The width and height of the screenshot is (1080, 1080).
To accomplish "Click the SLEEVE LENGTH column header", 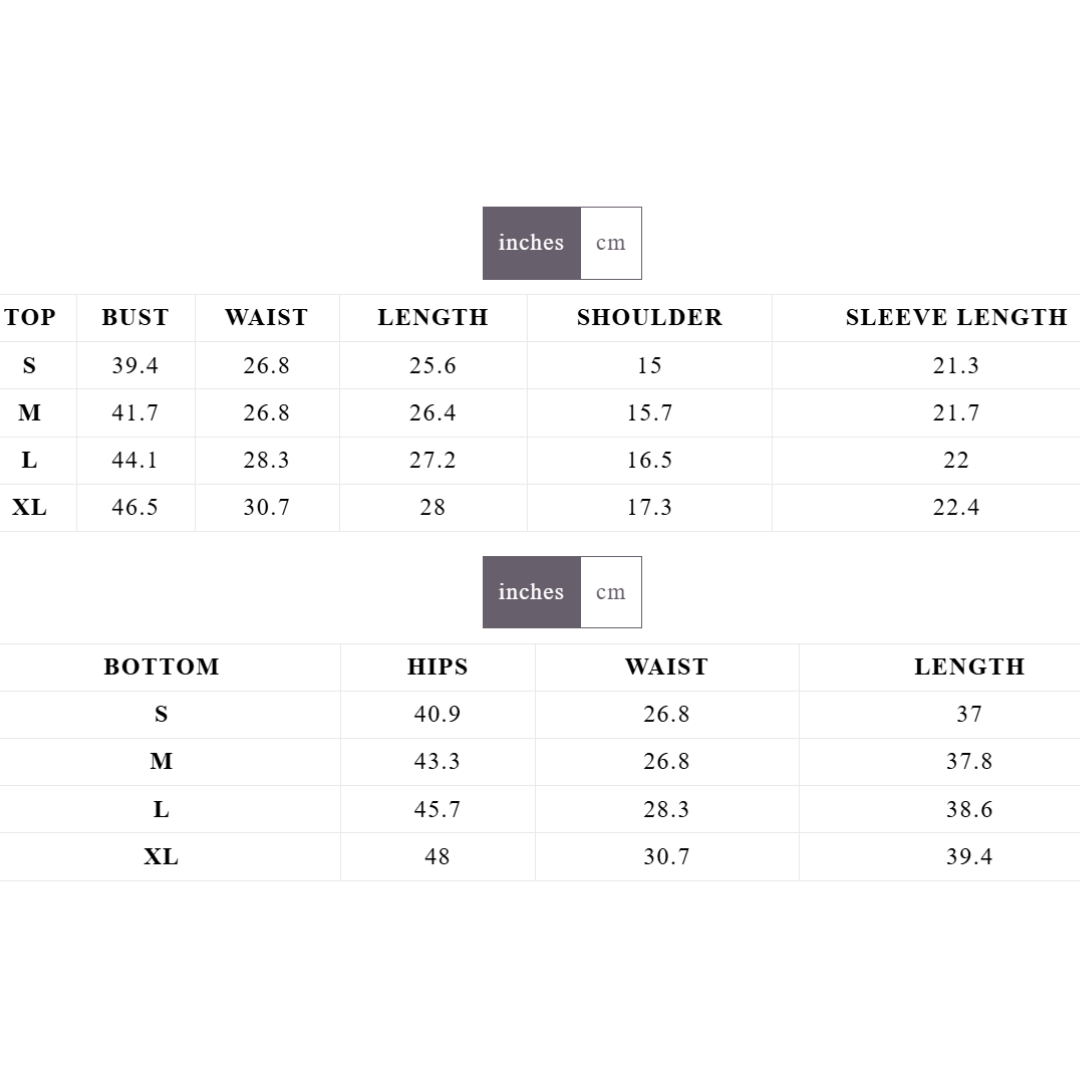I will click(956, 318).
